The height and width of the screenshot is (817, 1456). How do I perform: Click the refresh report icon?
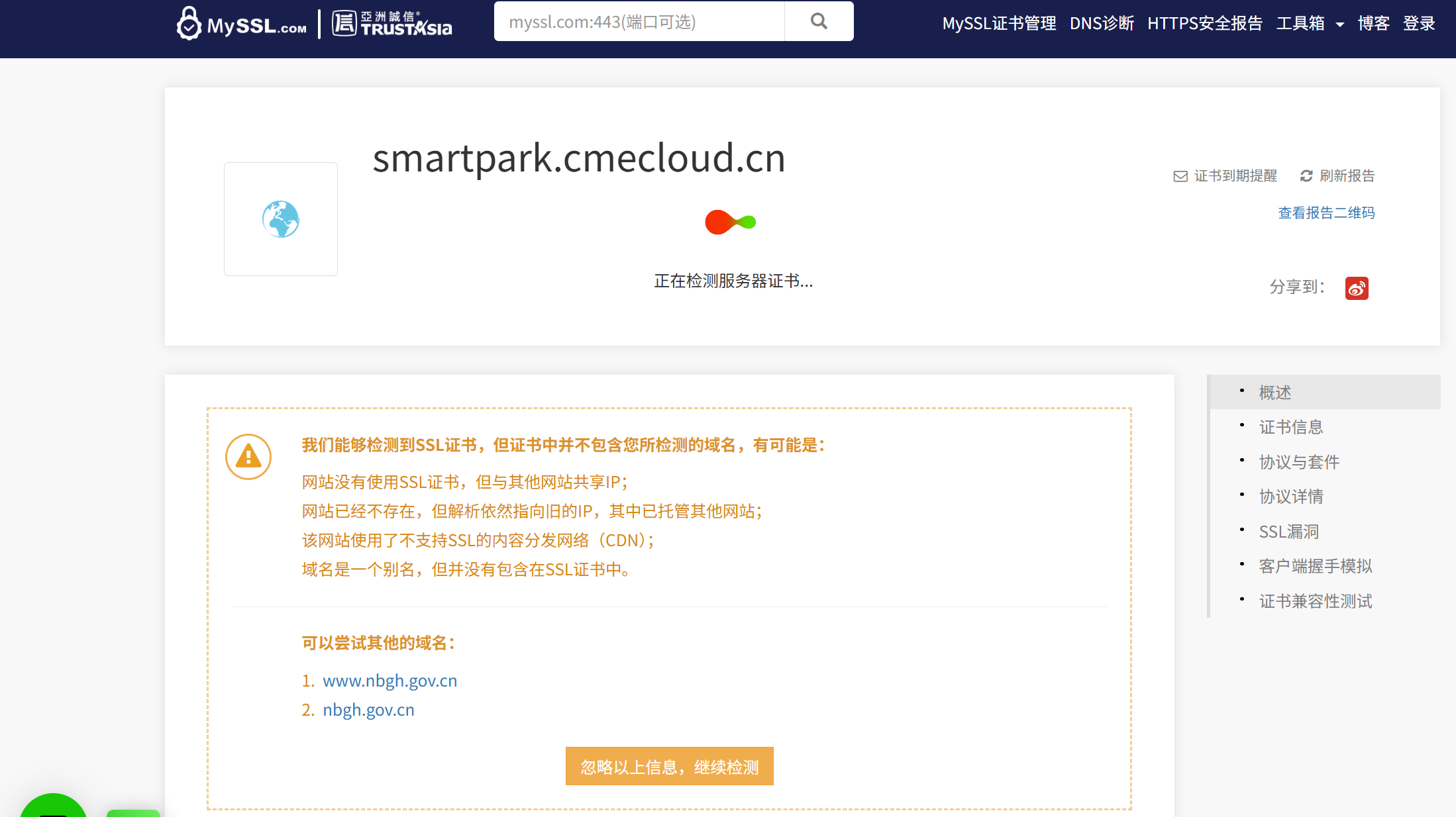pyautogui.click(x=1306, y=176)
